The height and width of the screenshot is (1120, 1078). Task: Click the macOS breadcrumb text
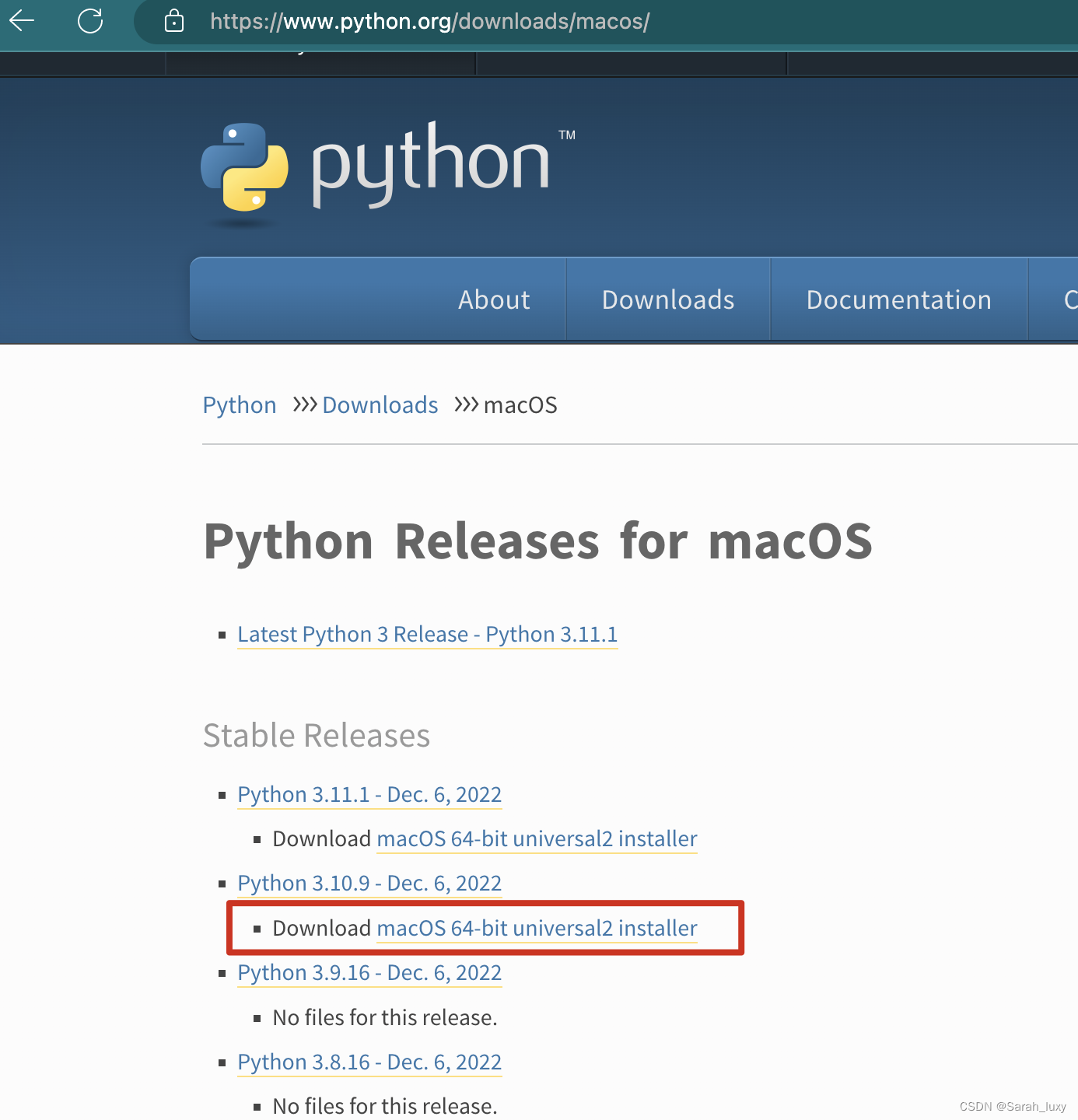(x=520, y=405)
